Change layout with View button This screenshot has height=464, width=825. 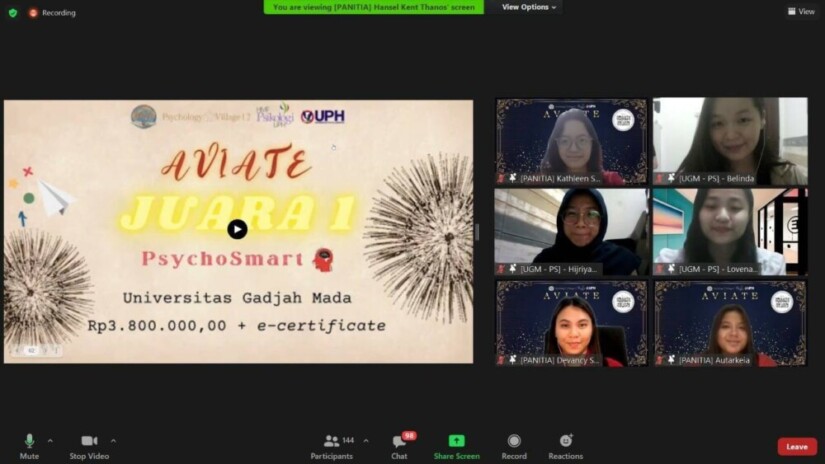(801, 12)
